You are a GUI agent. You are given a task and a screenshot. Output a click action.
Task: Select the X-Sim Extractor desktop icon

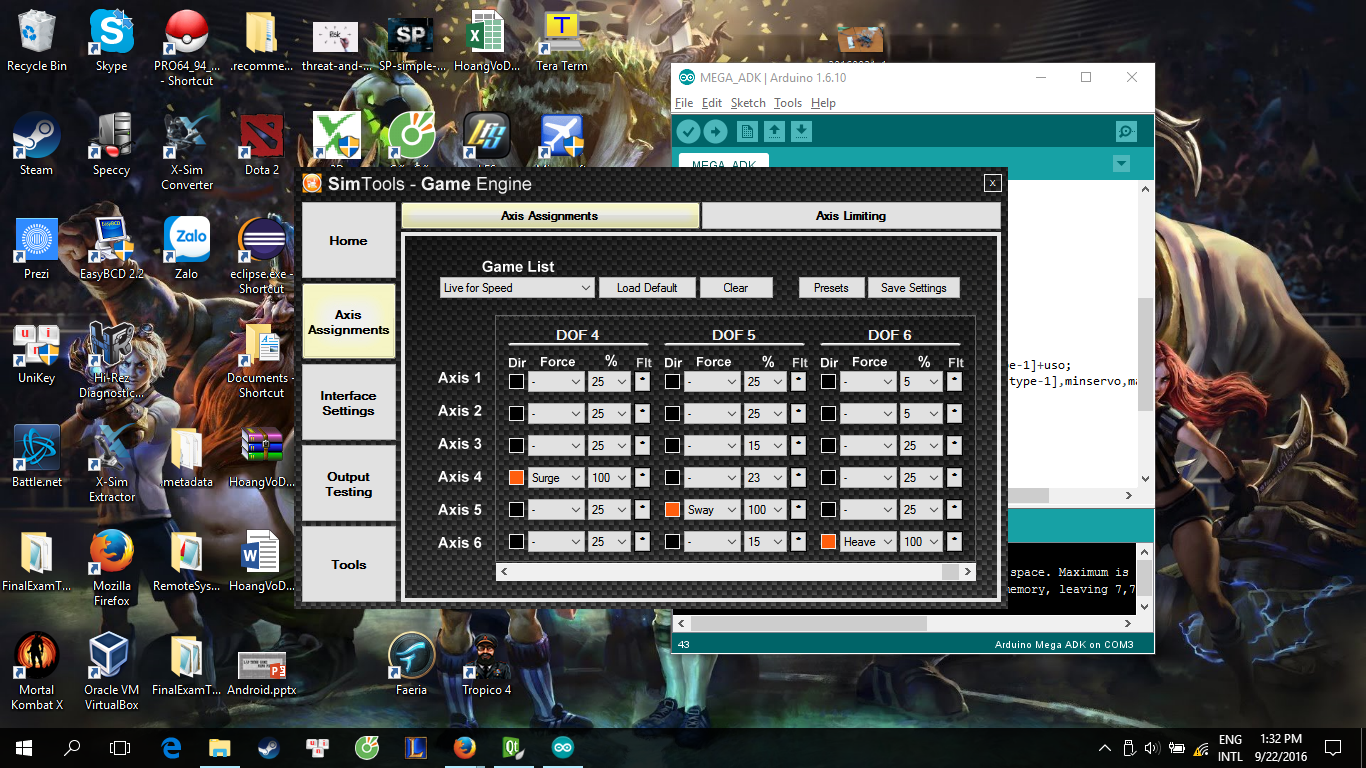[111, 464]
